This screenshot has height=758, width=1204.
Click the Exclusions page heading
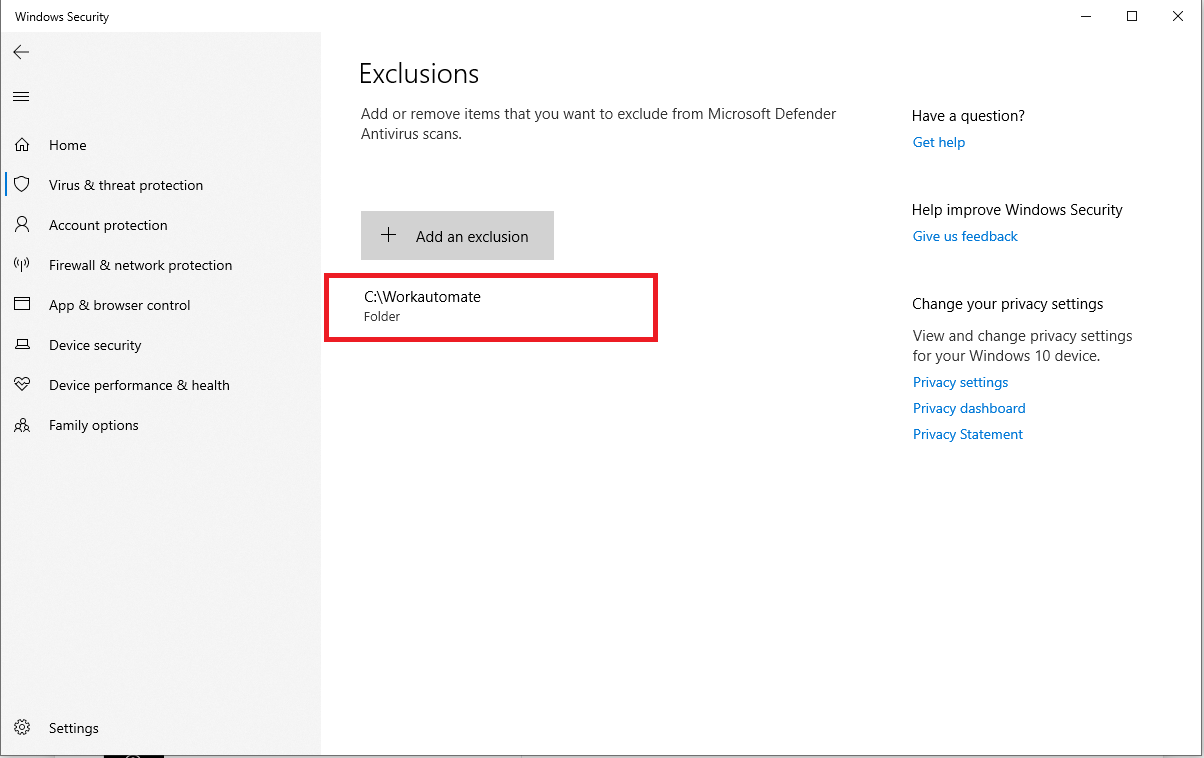point(419,74)
